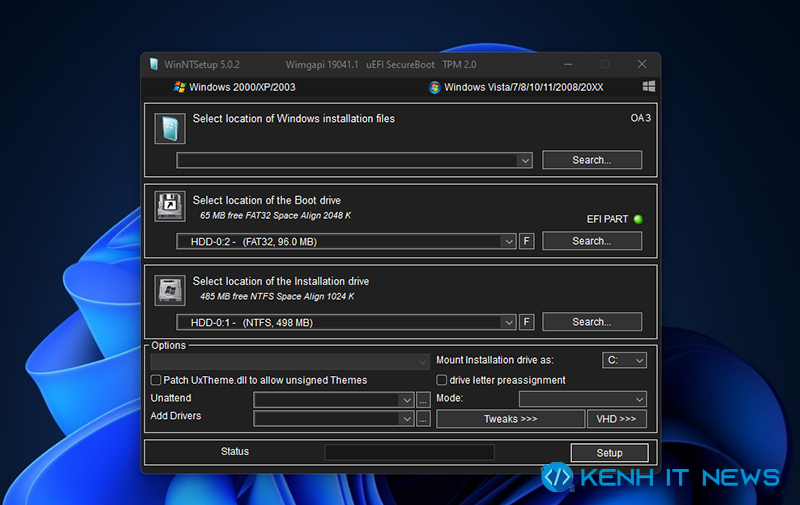Click the uEFI SecureBoot title text

point(401,65)
